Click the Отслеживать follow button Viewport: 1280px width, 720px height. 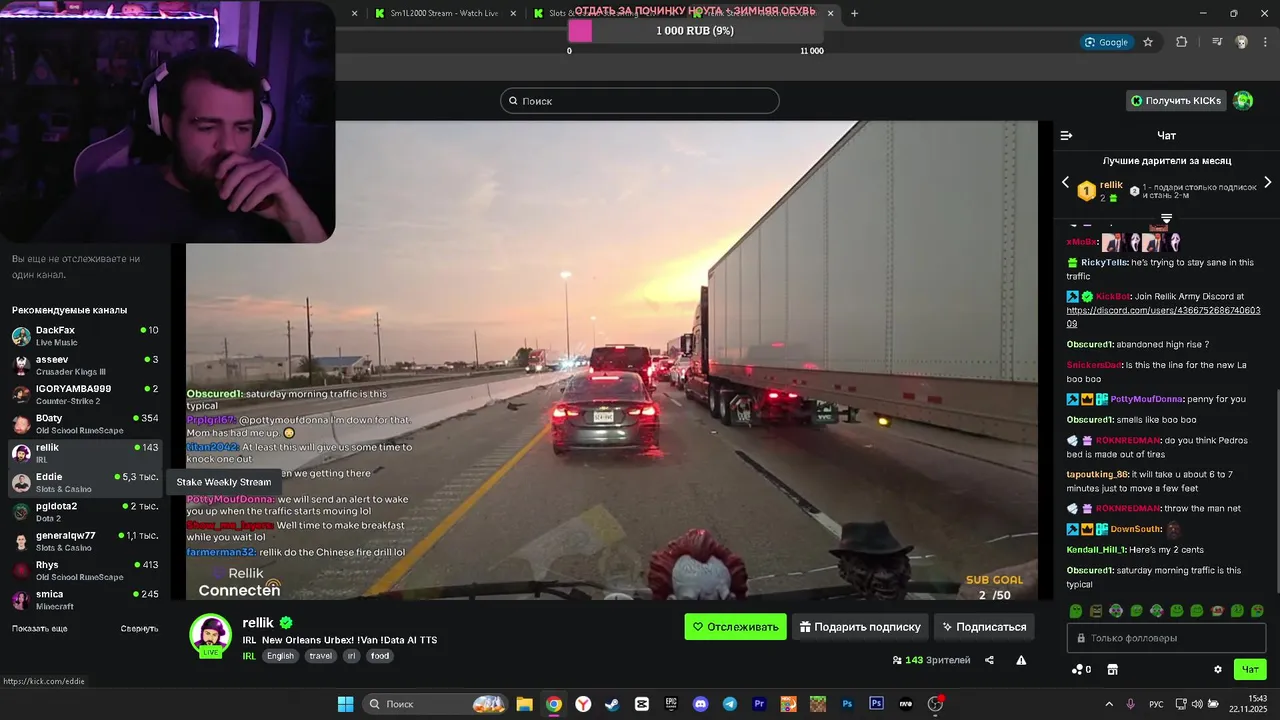(735, 627)
